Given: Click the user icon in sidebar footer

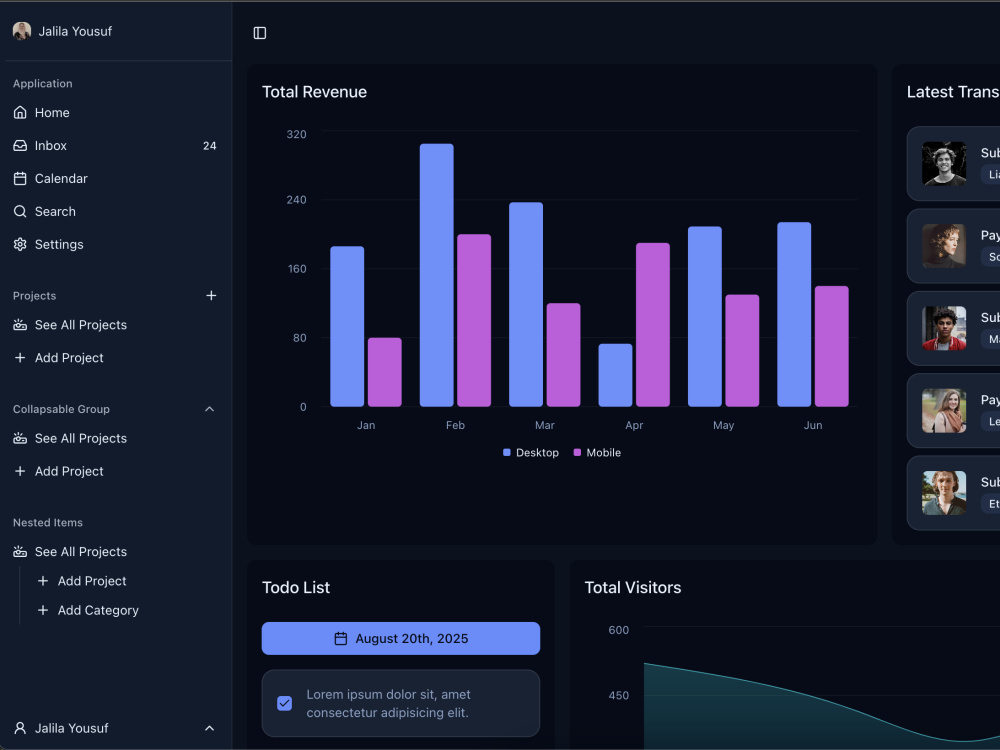Looking at the screenshot, I should 20,728.
